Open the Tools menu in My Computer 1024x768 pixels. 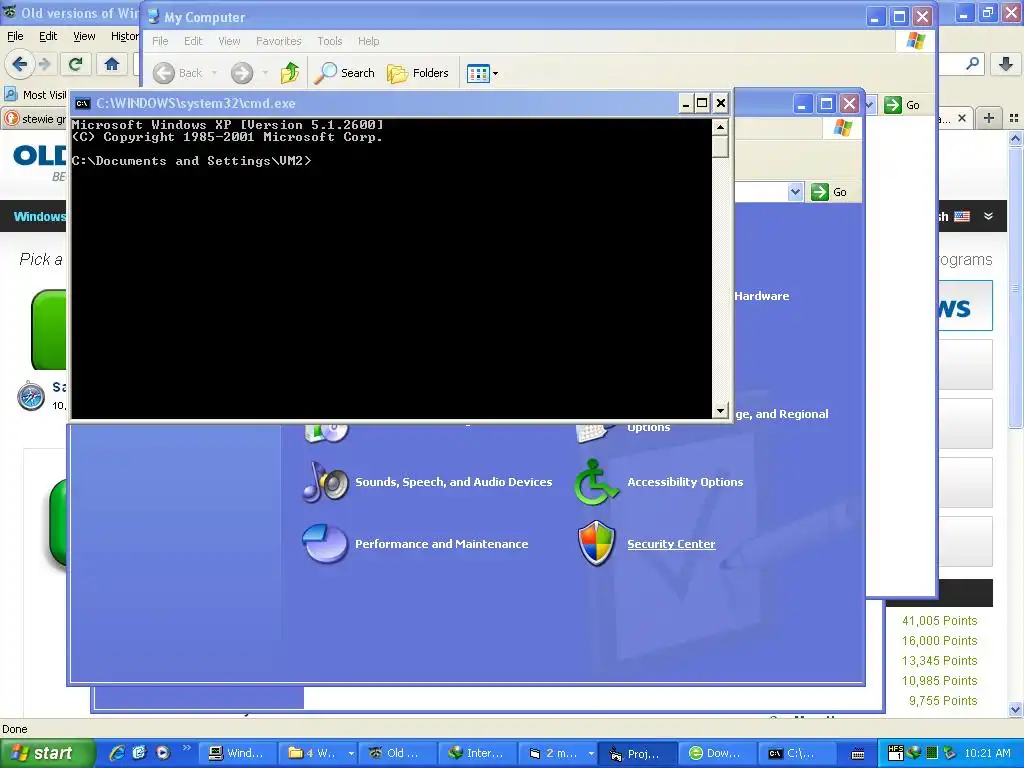tap(330, 41)
